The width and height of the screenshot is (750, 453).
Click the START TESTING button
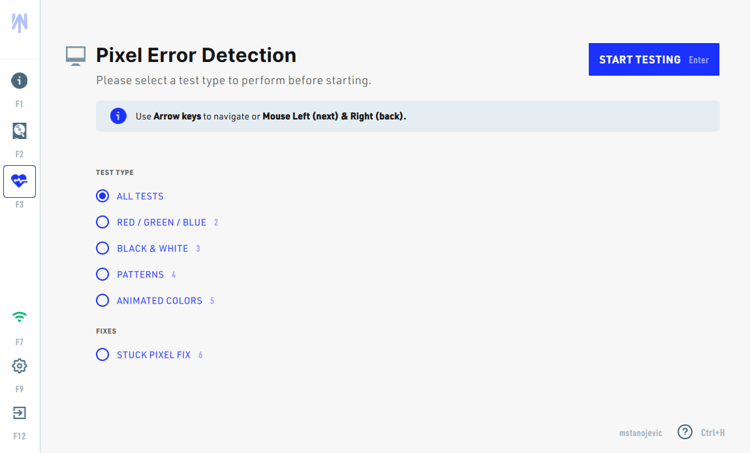(654, 59)
